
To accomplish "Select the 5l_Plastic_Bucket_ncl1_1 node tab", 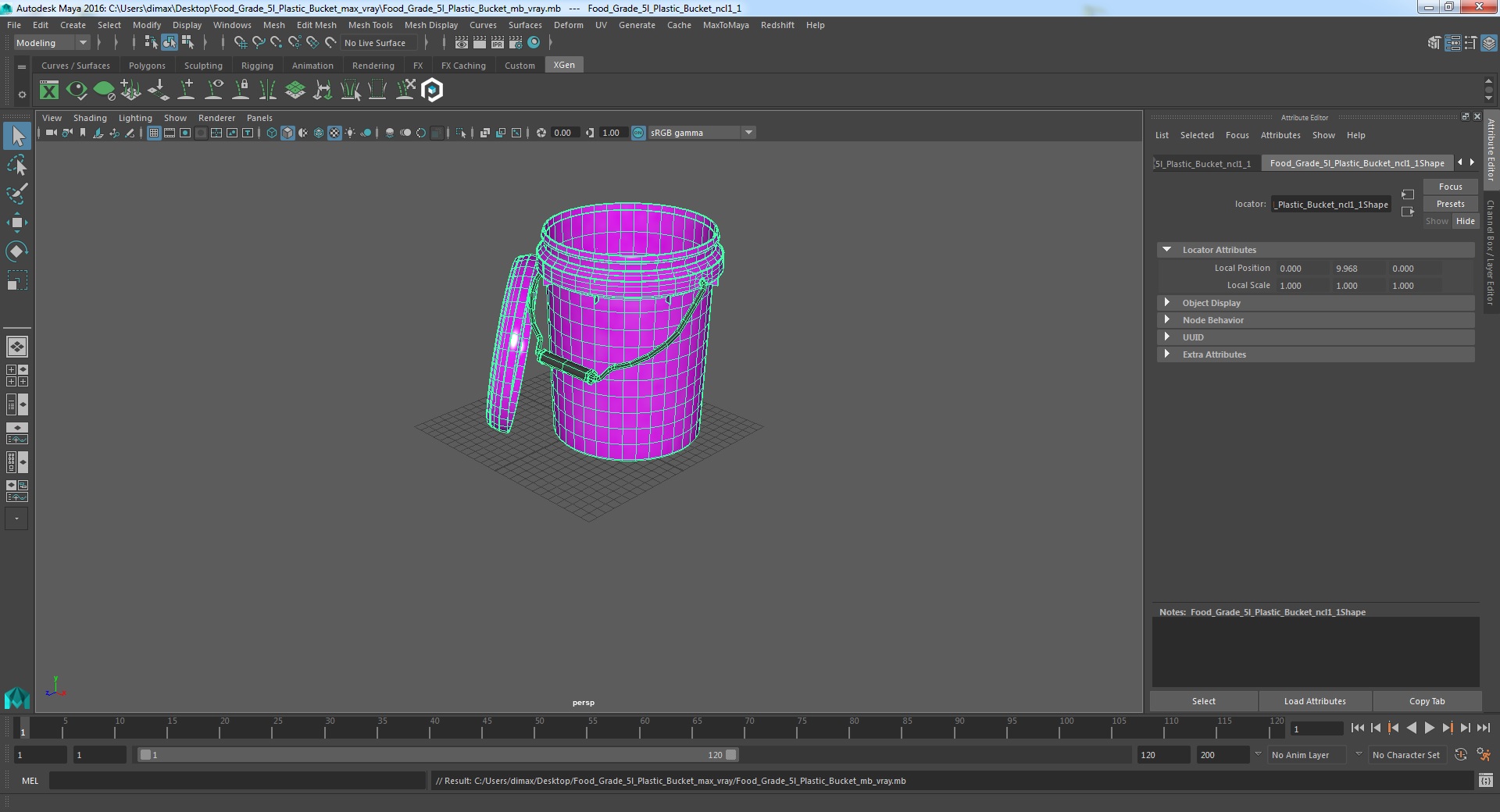I will coord(1203,163).
